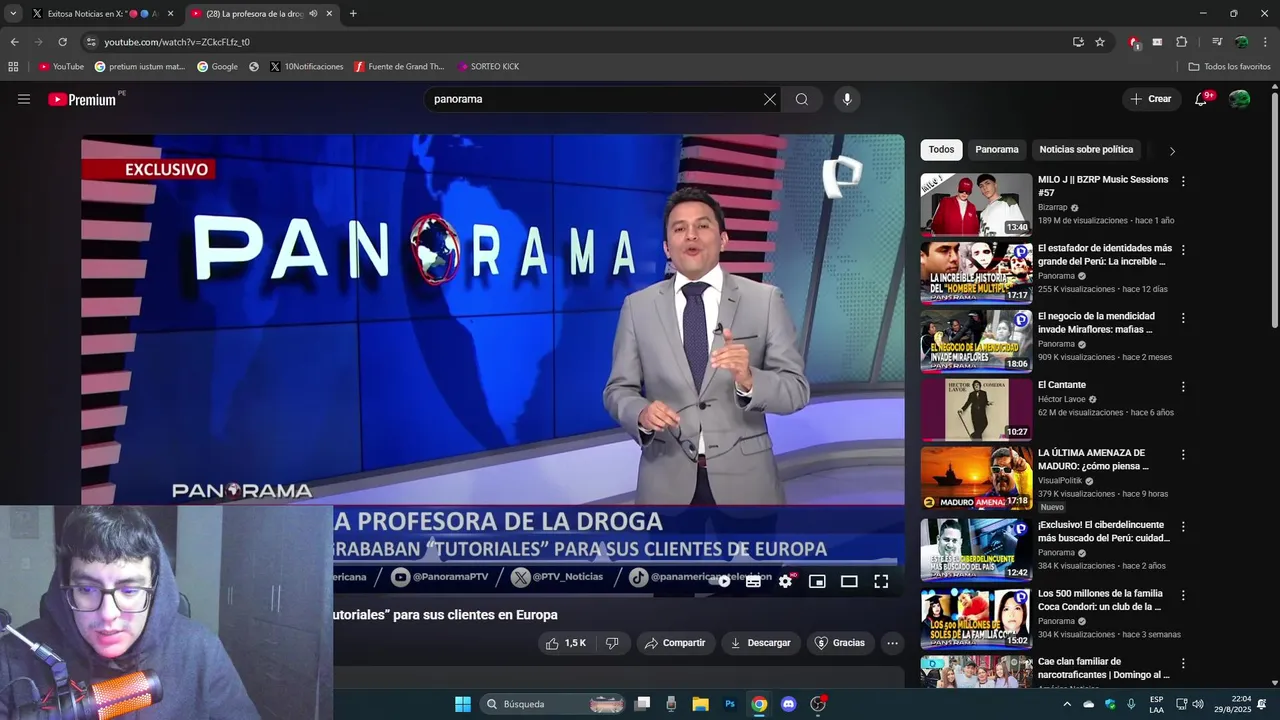Screen dimensions: 1280x720
Task: Open El estafador de identidades thumbnail
Action: [x=976, y=273]
